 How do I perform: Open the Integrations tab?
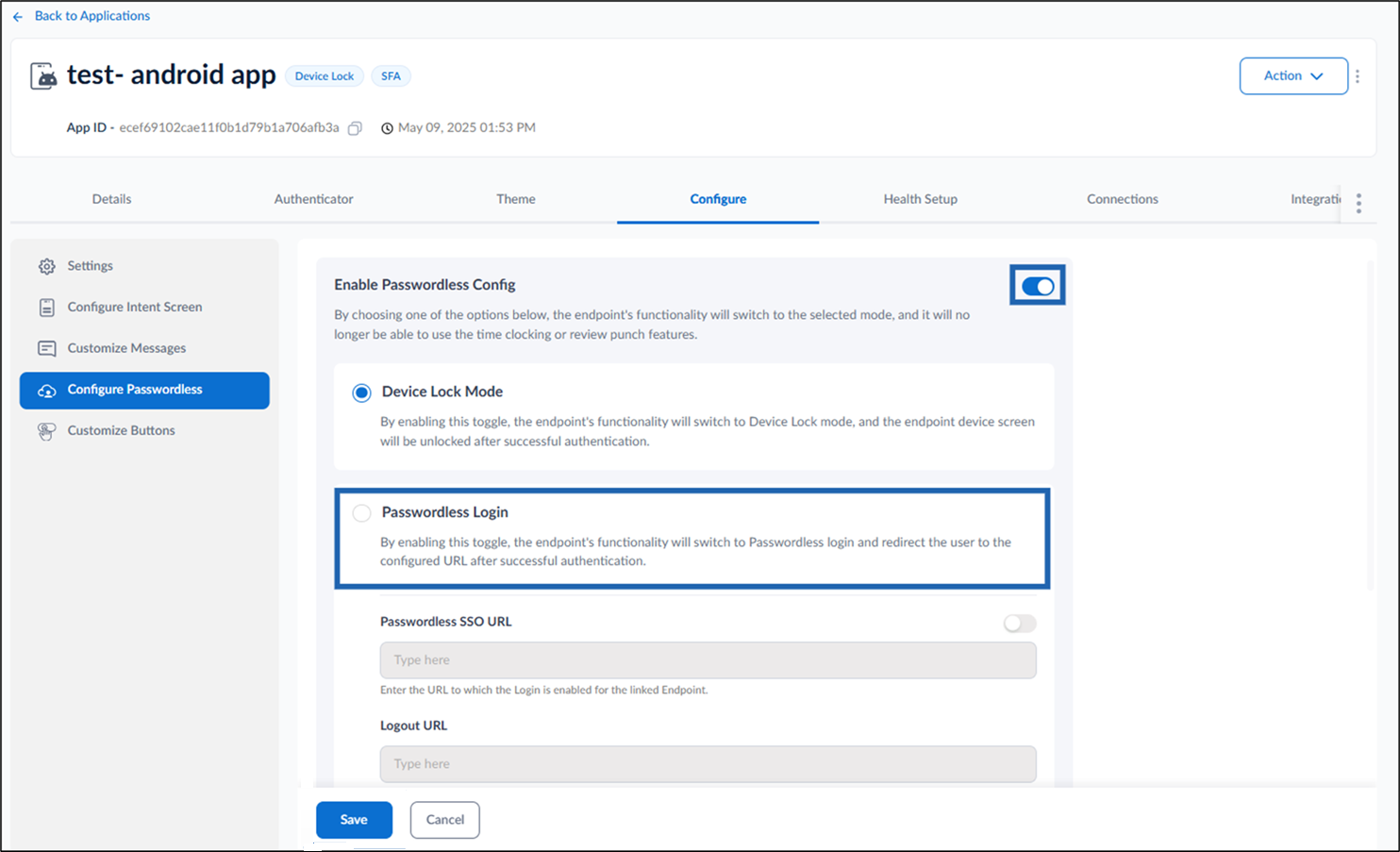(1315, 199)
